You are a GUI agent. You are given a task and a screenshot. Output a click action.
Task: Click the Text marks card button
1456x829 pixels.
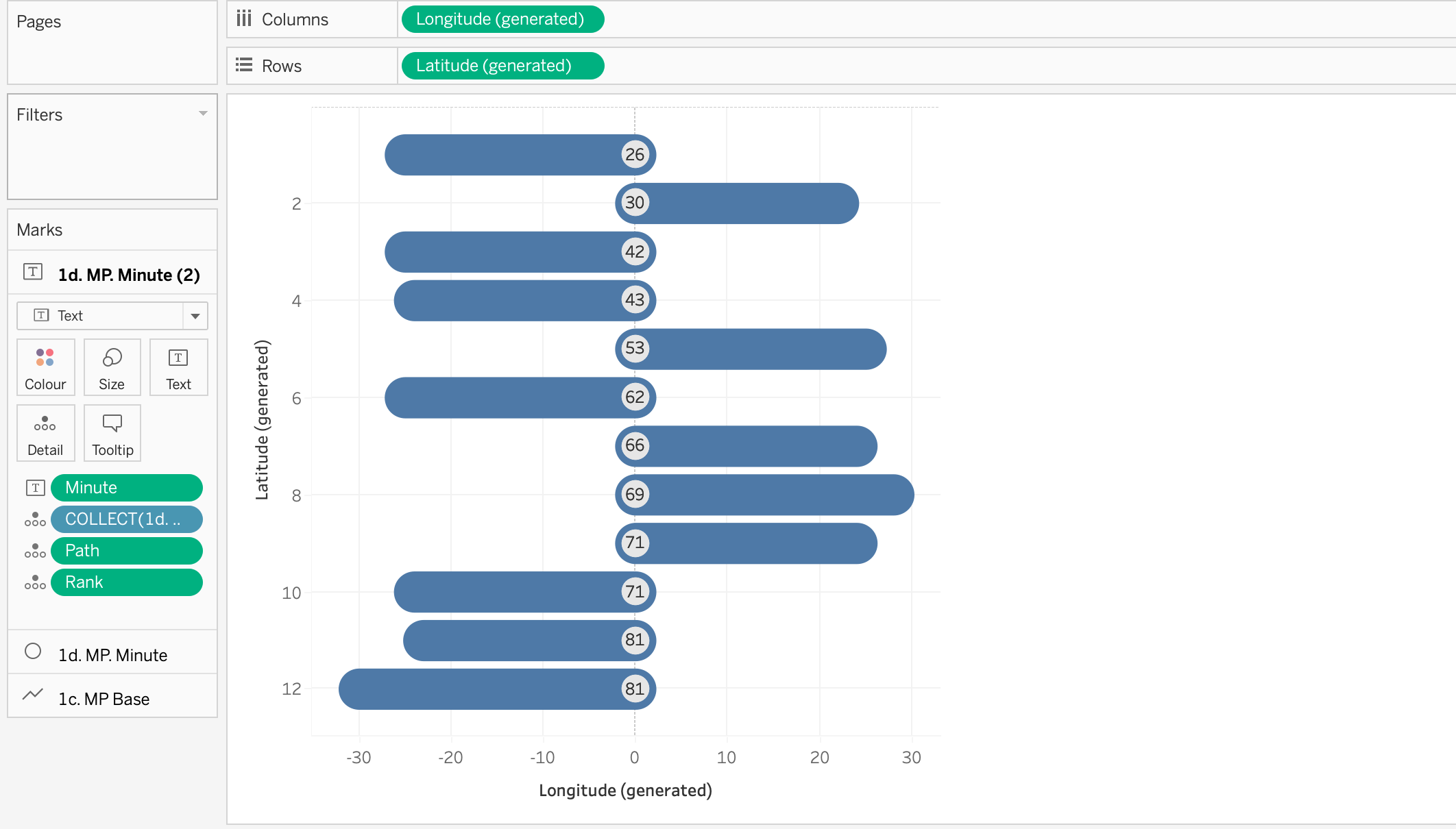click(x=178, y=367)
